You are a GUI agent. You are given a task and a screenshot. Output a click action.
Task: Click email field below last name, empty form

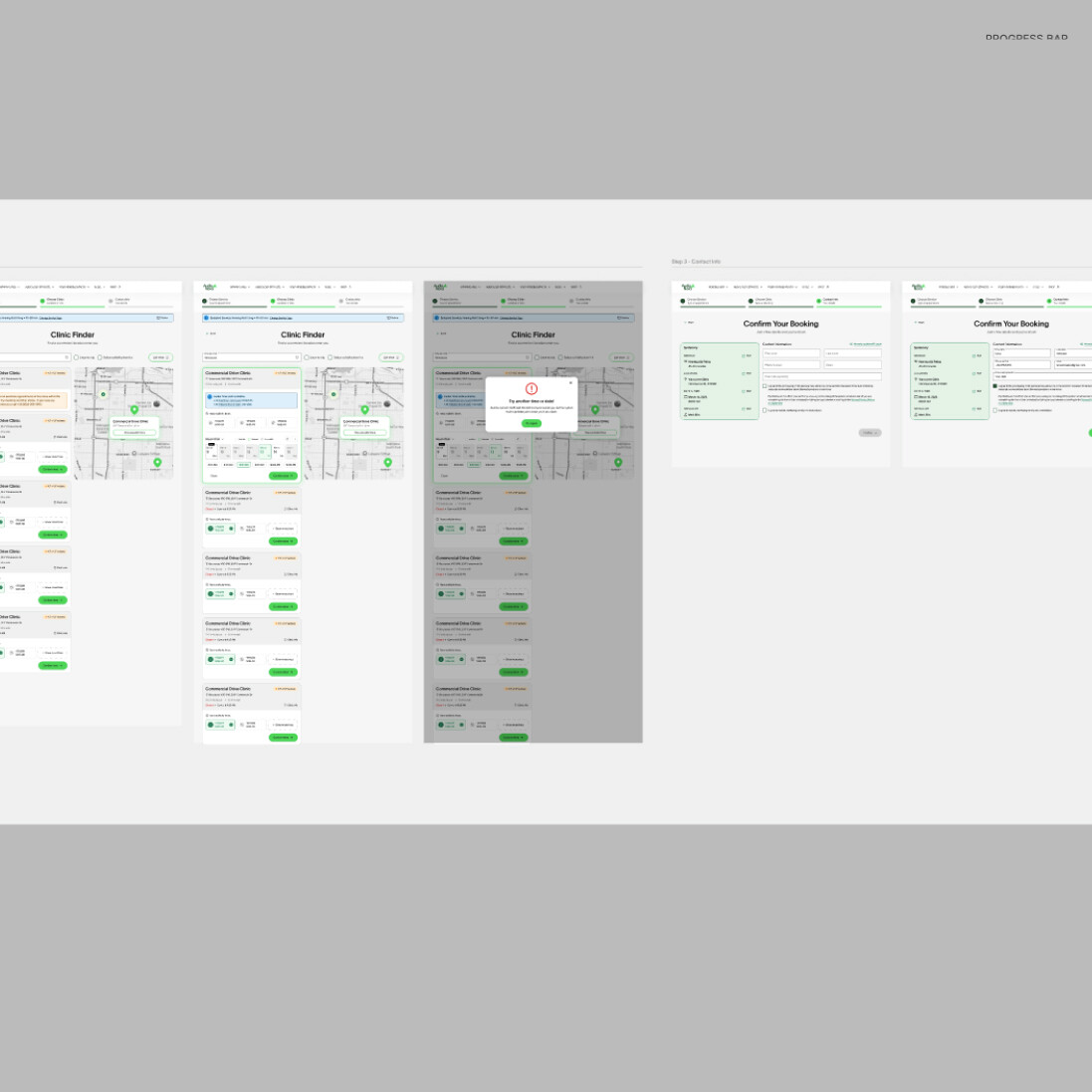852,365
